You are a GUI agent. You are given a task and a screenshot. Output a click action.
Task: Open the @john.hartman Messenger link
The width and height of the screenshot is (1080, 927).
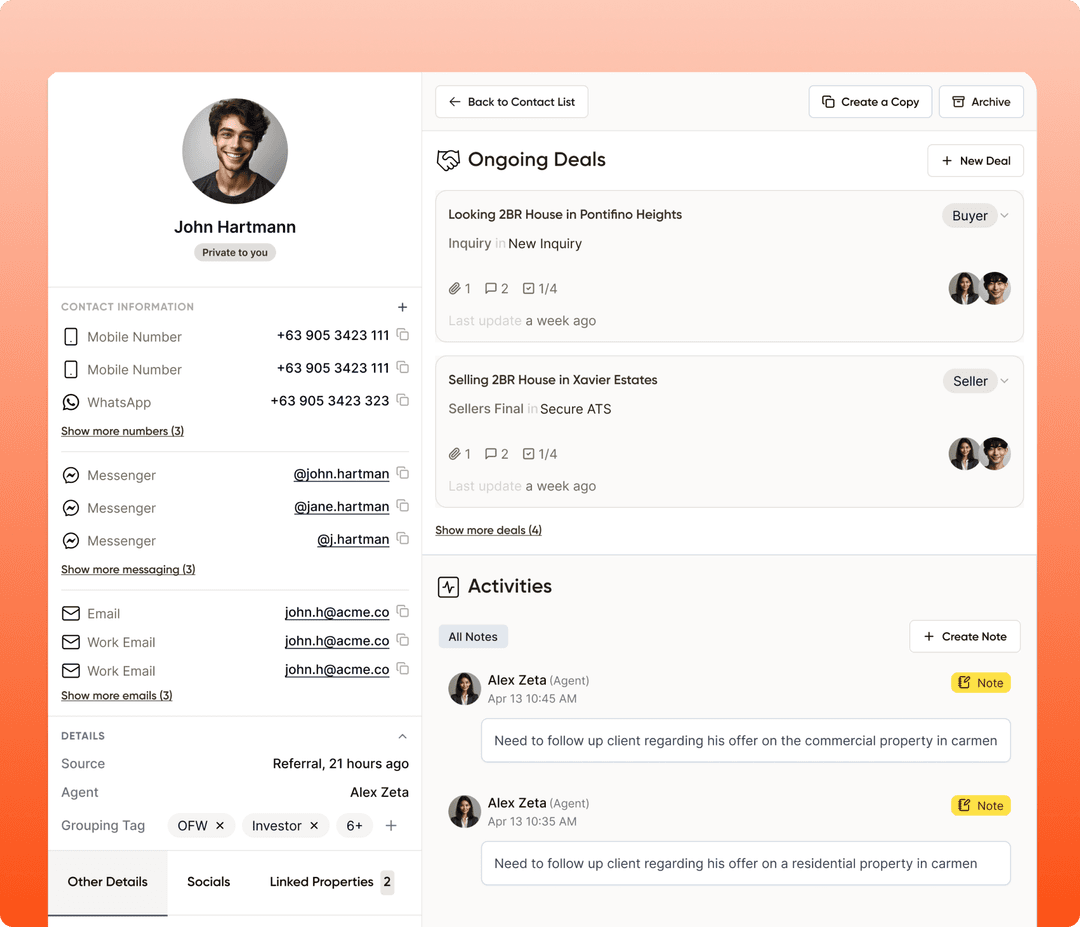click(x=342, y=474)
